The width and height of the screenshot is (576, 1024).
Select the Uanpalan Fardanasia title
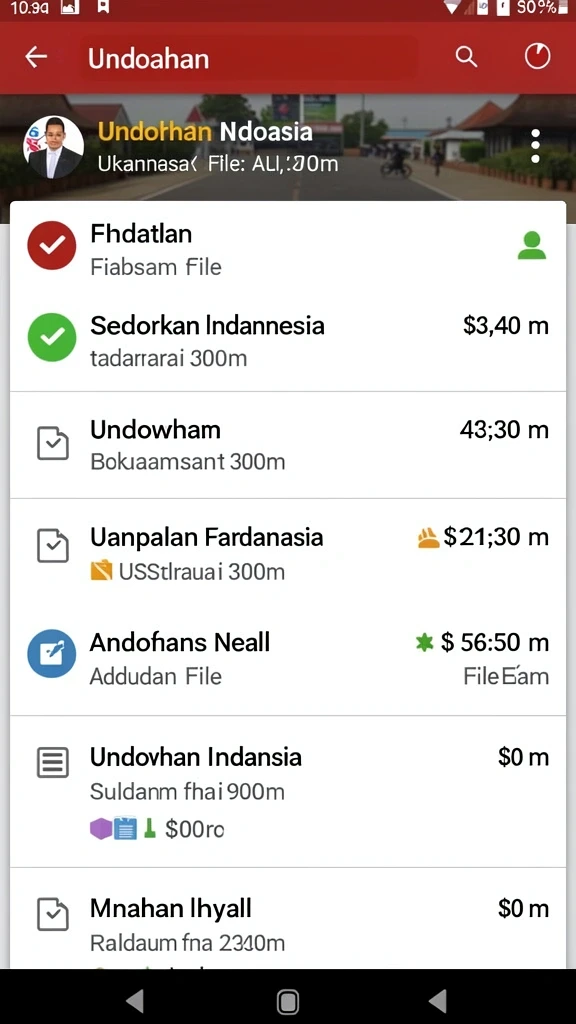pyautogui.click(x=206, y=537)
